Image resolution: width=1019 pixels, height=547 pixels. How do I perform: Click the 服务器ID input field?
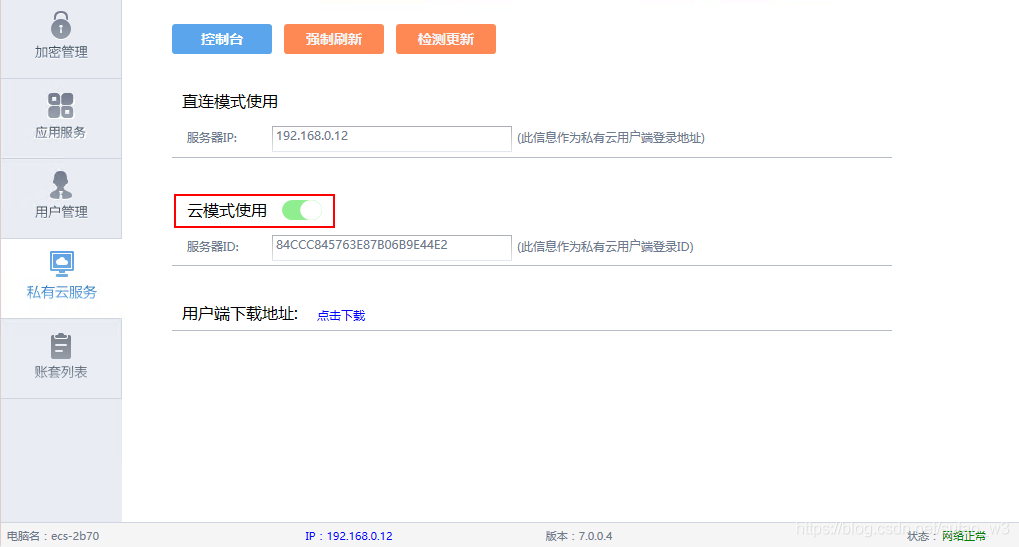[392, 248]
